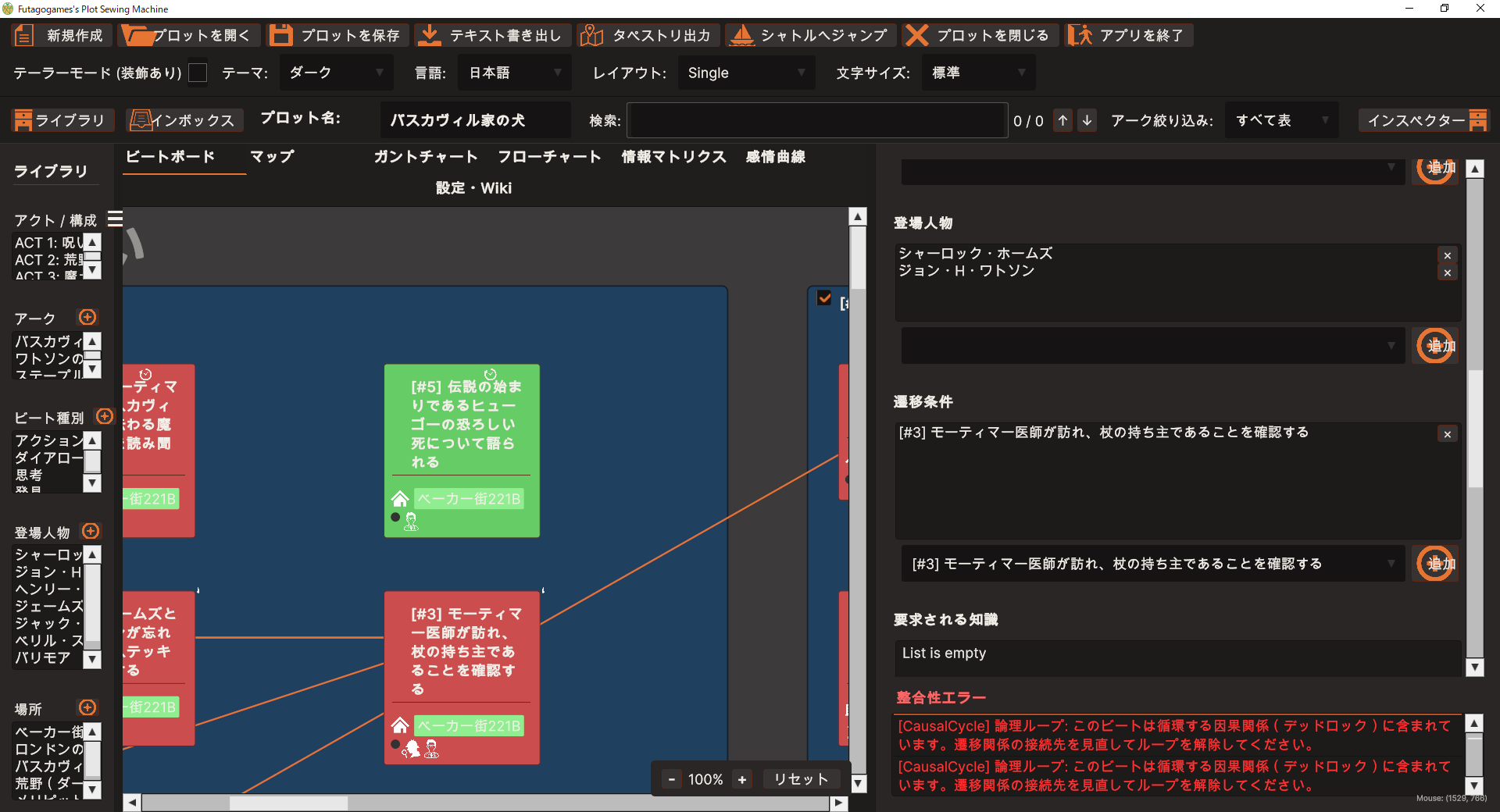Image resolution: width=1500 pixels, height=812 pixels.
Task: Switch to the ビートボード tab
Action: (170, 156)
